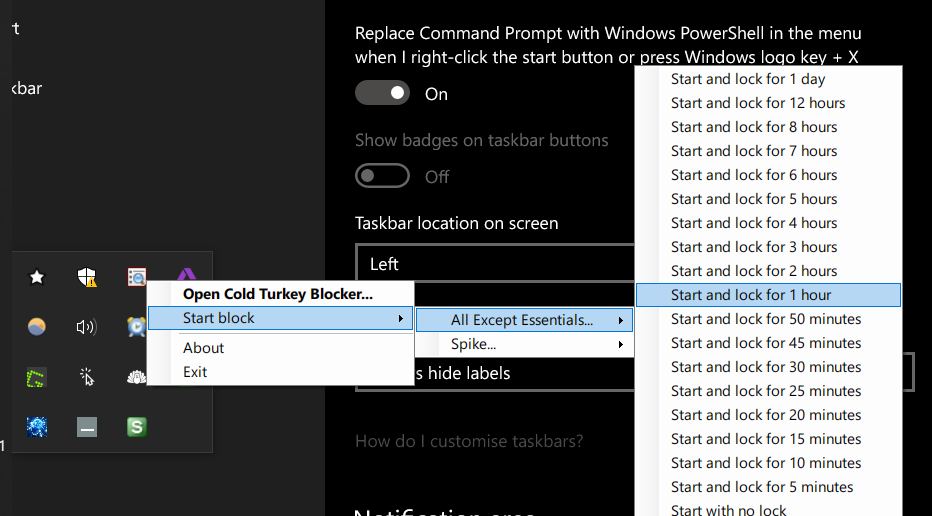
Task: Choose Start and lock for 2 hours
Action: point(769,270)
